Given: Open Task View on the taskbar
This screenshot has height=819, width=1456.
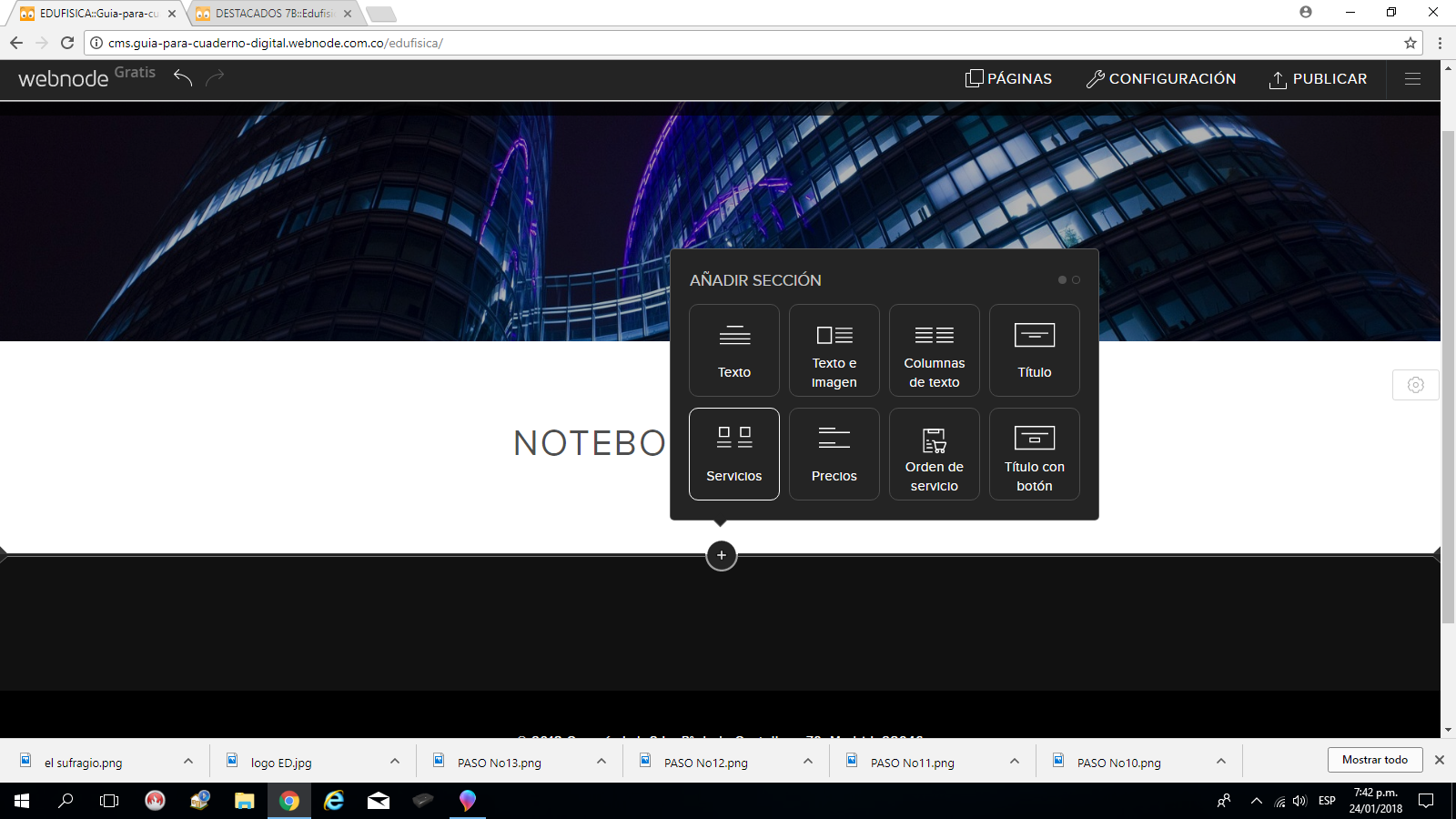Looking at the screenshot, I should [x=109, y=801].
